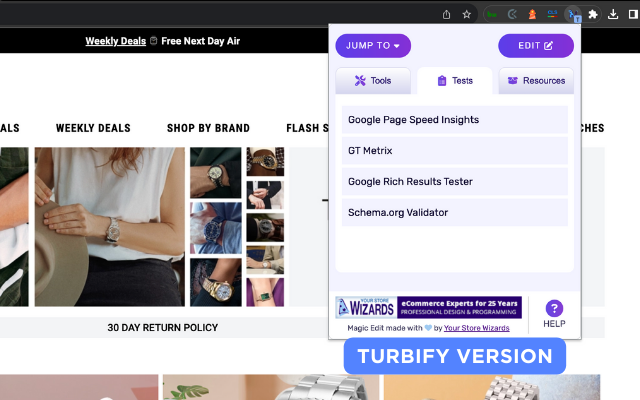640x400 pixels.
Task: Open the FLASH S… navigation item
Action: (307, 128)
